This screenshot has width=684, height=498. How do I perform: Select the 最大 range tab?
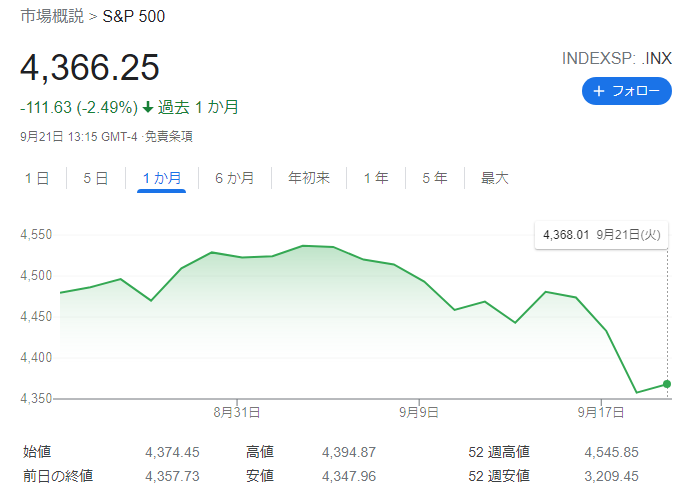point(495,178)
